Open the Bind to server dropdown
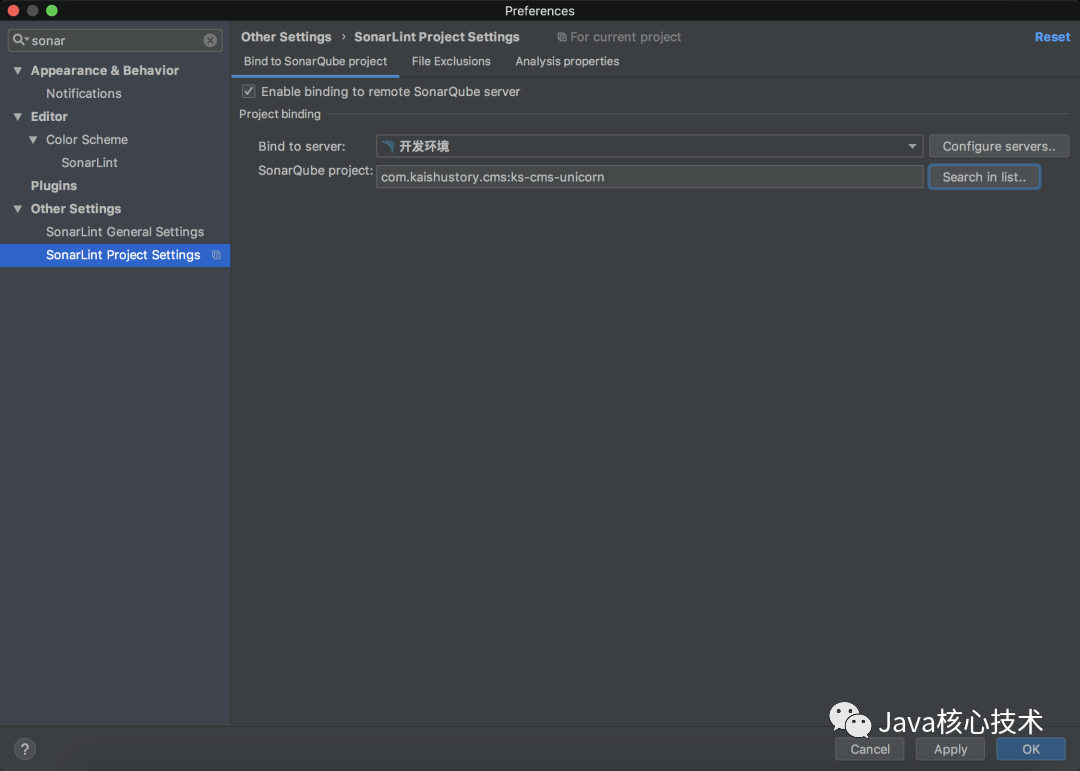This screenshot has width=1080, height=771. pos(650,146)
